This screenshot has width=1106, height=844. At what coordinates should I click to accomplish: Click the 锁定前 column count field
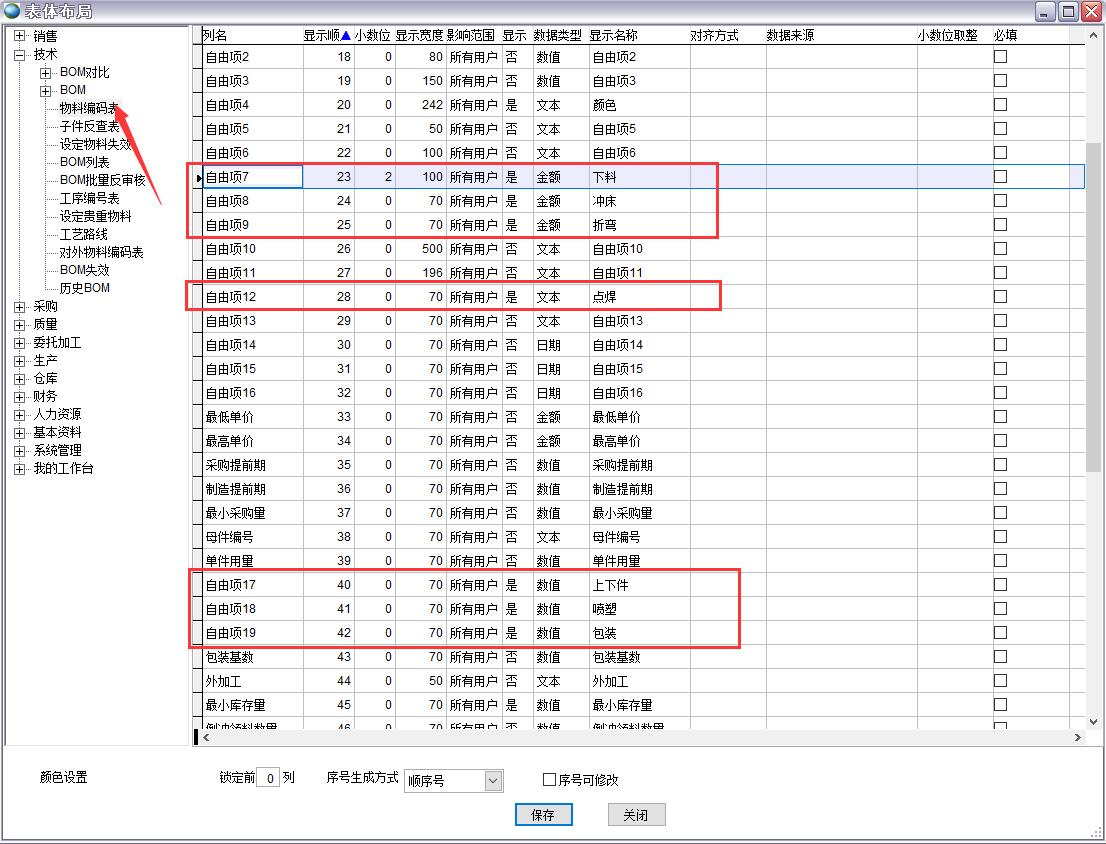click(267, 778)
